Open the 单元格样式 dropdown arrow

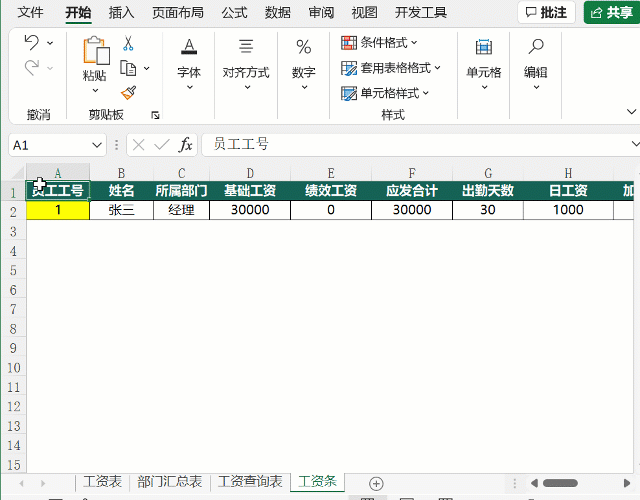tap(426, 93)
